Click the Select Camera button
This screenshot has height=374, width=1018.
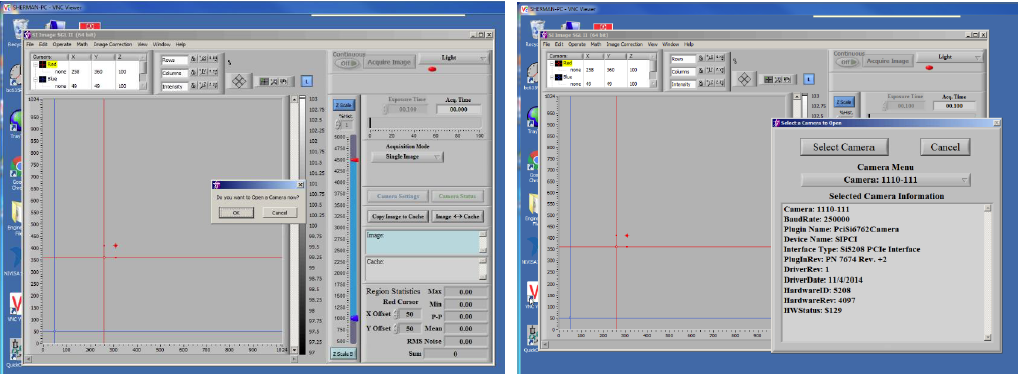pyautogui.click(x=843, y=147)
